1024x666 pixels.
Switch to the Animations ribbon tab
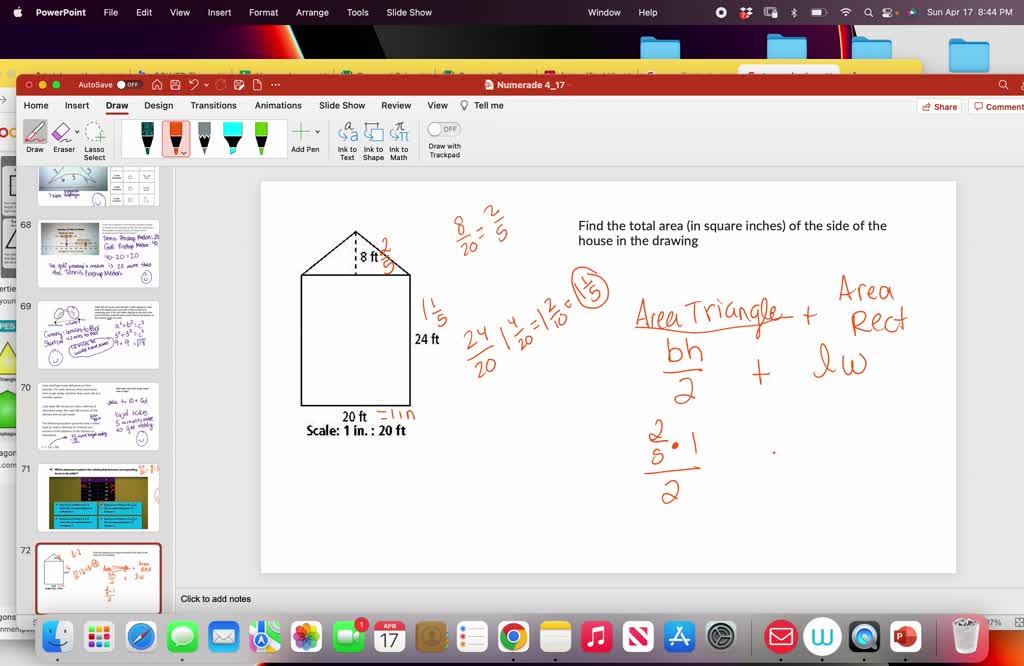(x=278, y=105)
